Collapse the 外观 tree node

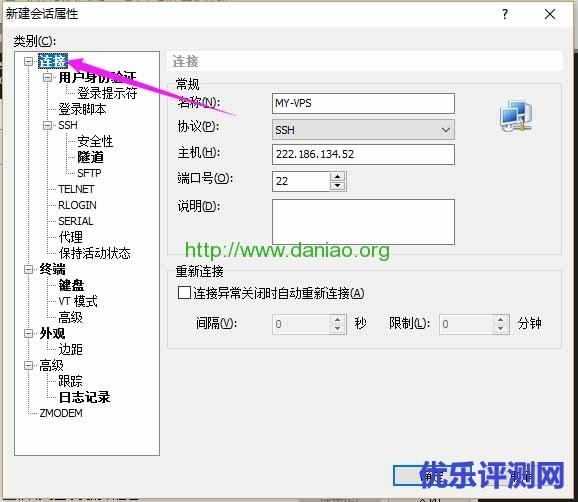(28, 334)
